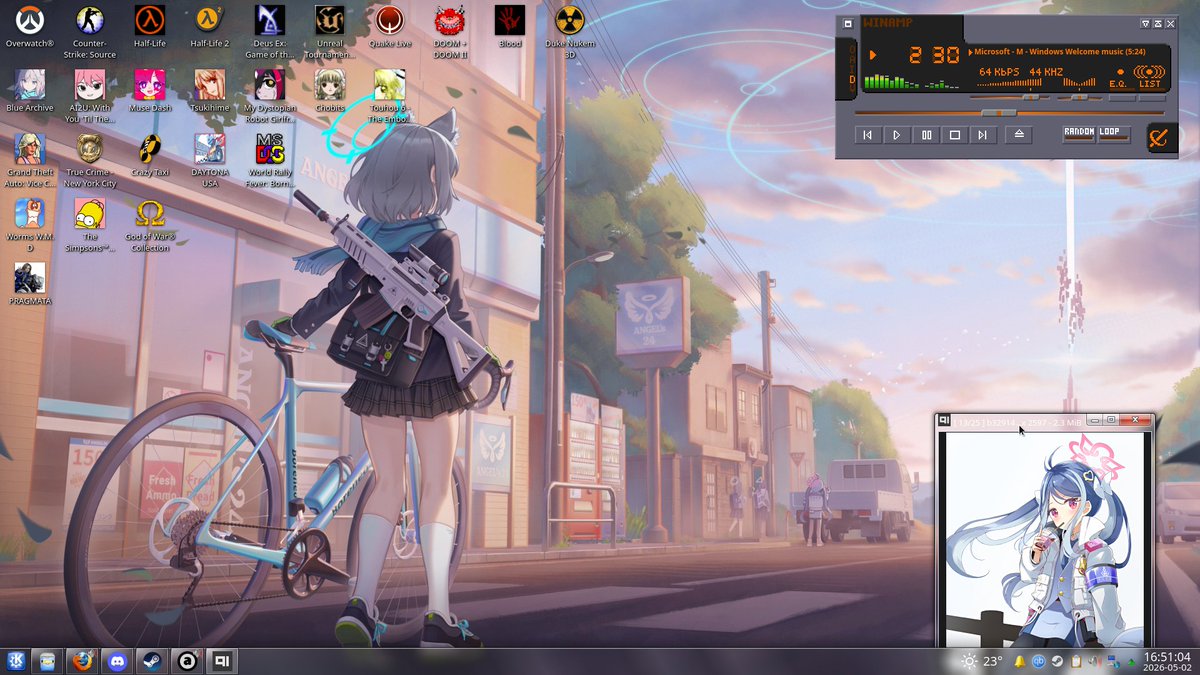Select the Blue Archive desktop icon

coord(30,90)
